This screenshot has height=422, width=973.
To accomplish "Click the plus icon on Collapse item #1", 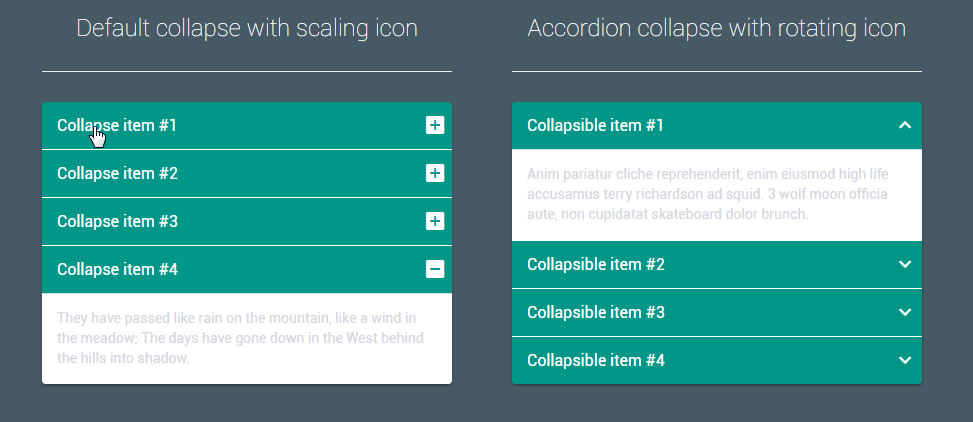I will point(435,125).
